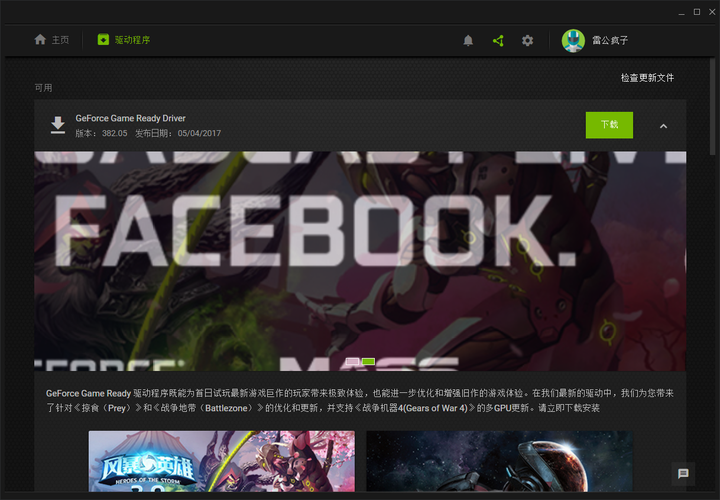Open the feedback chat icon
The image size is (720, 500).
(683, 473)
